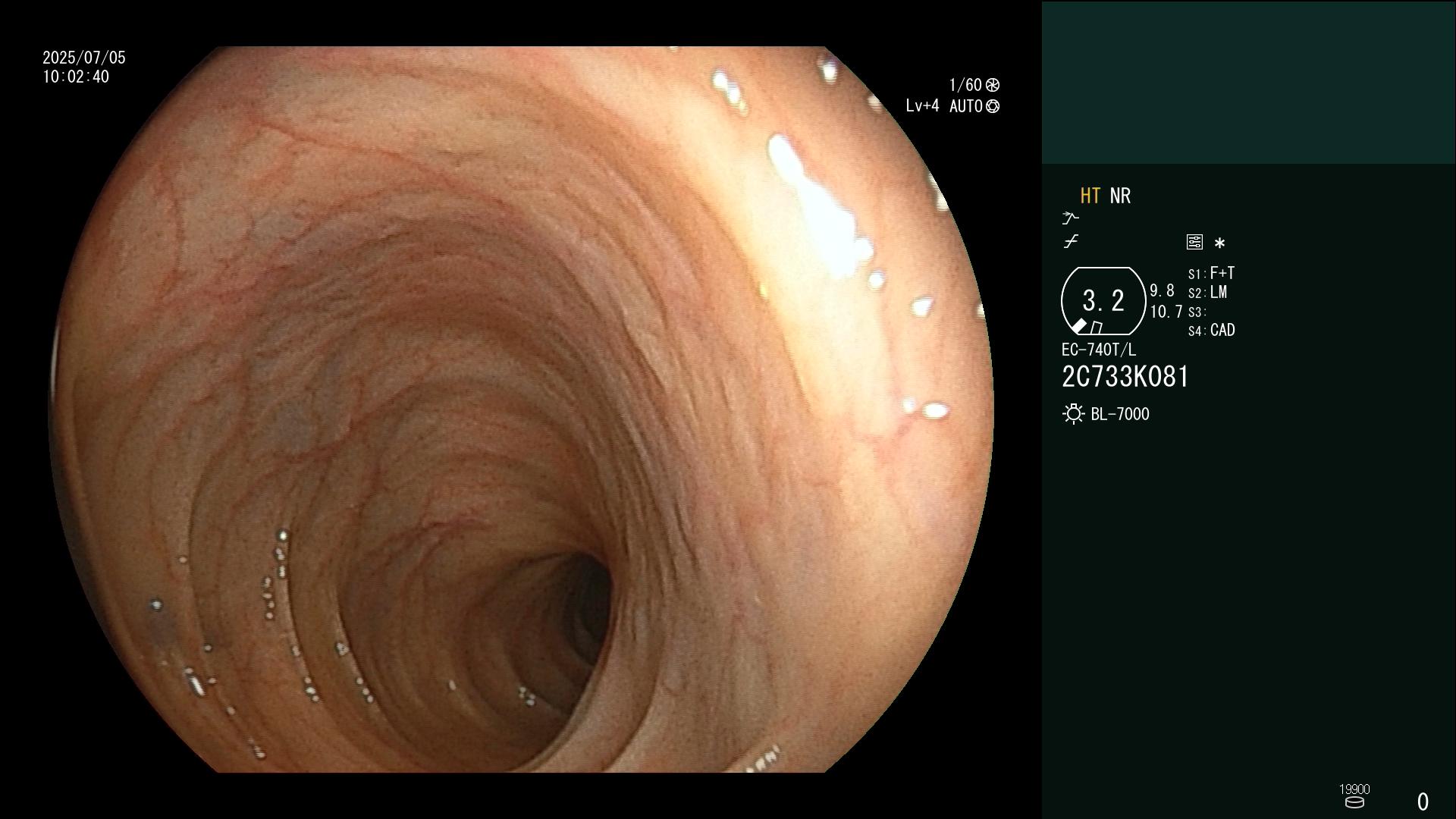Select the empty S3: switch assignment
The height and width of the screenshot is (819, 1456).
click(1197, 312)
